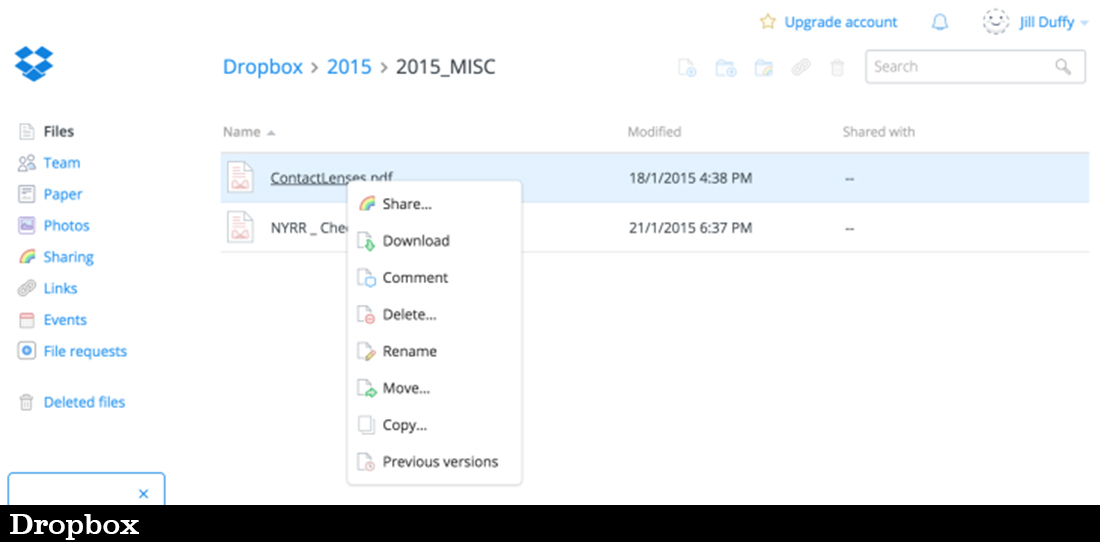Click the Team sidebar icon
Image resolution: width=1100 pixels, height=542 pixels.
(27, 163)
